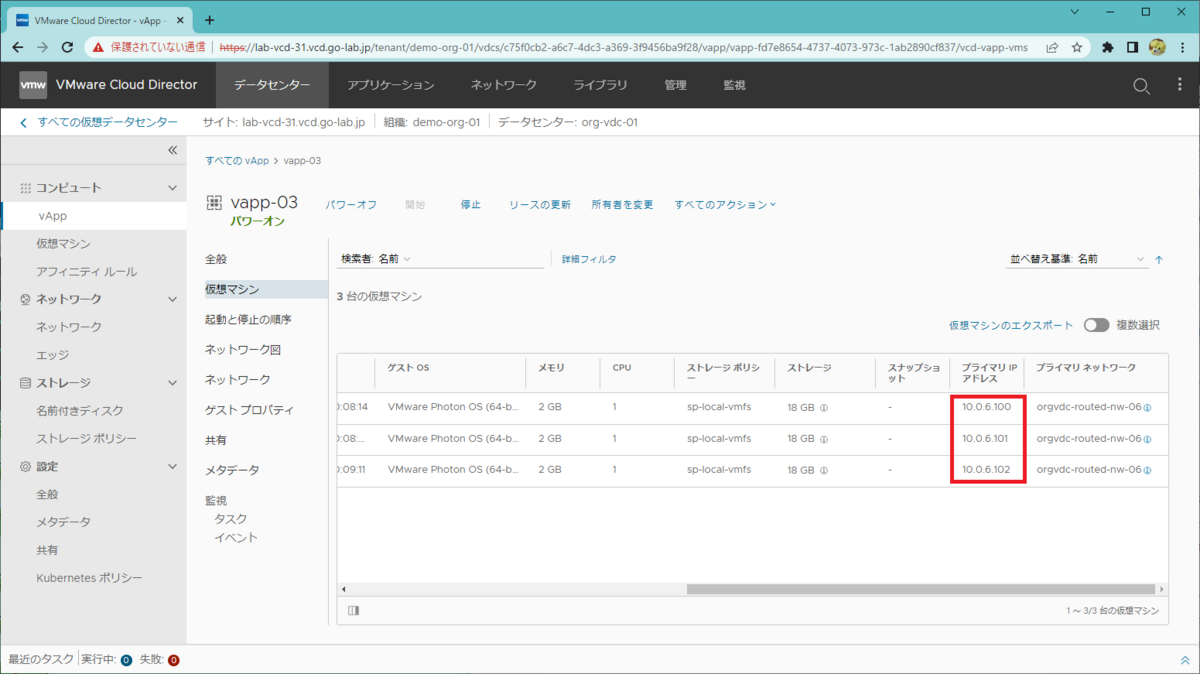Click the column management grid icon below the table
Viewport: 1200px width, 674px height.
tap(352, 610)
